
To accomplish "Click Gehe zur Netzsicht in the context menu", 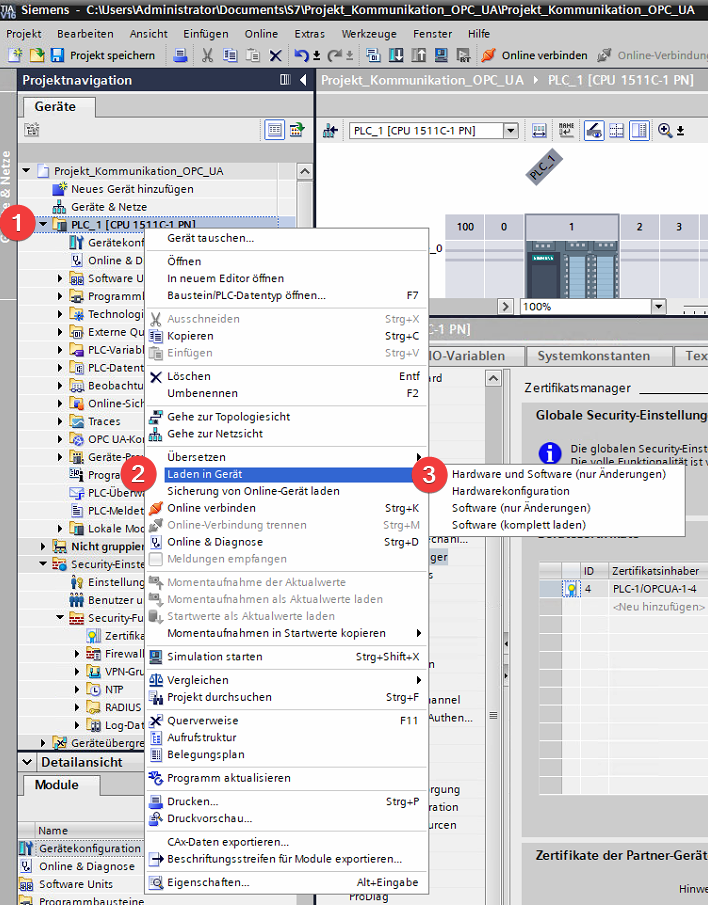I will [x=286, y=433].
